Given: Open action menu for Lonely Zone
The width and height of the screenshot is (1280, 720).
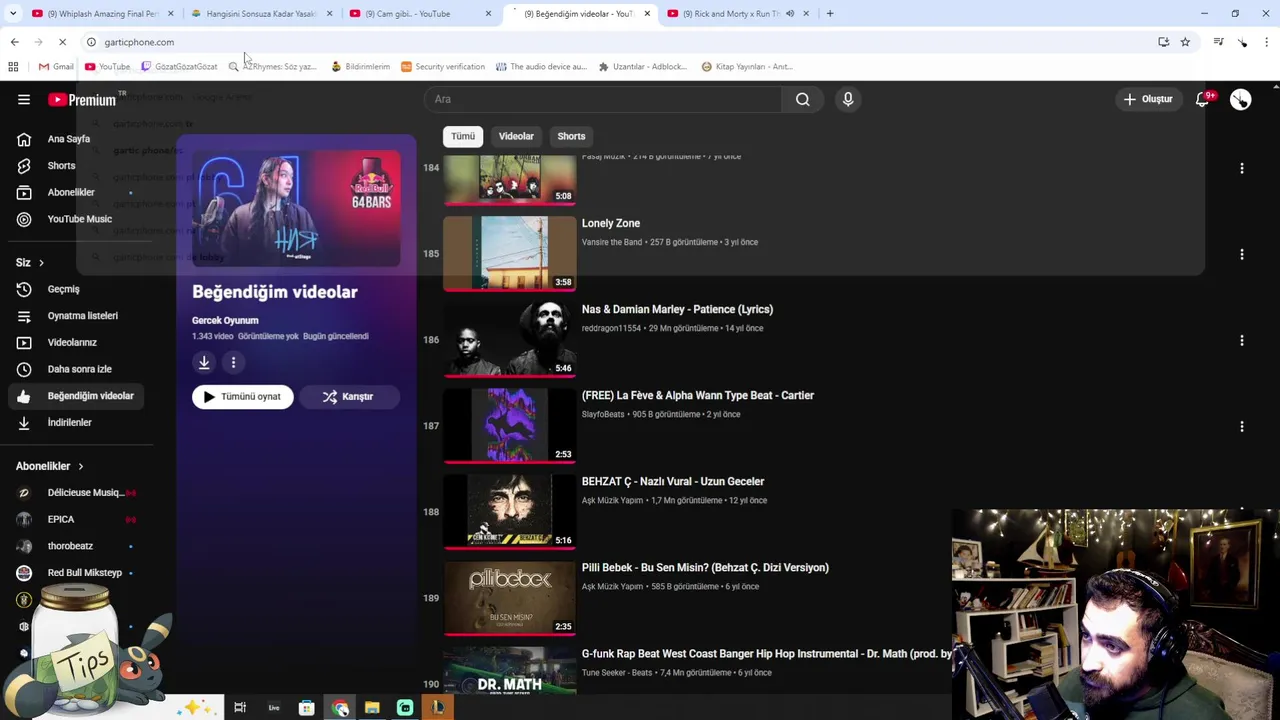Looking at the screenshot, I should (1241, 254).
